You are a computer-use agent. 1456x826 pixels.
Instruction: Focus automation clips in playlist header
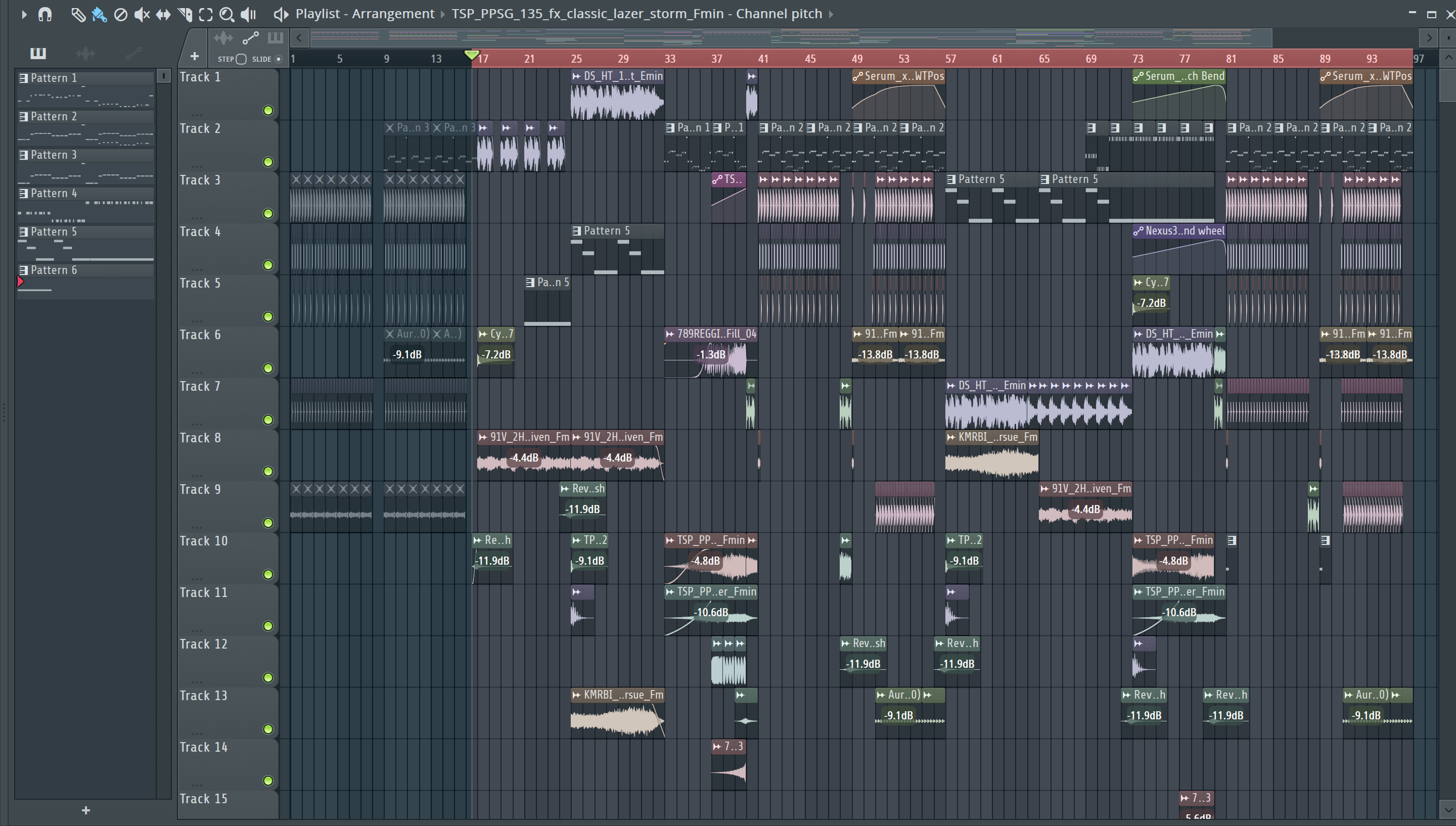(251, 38)
